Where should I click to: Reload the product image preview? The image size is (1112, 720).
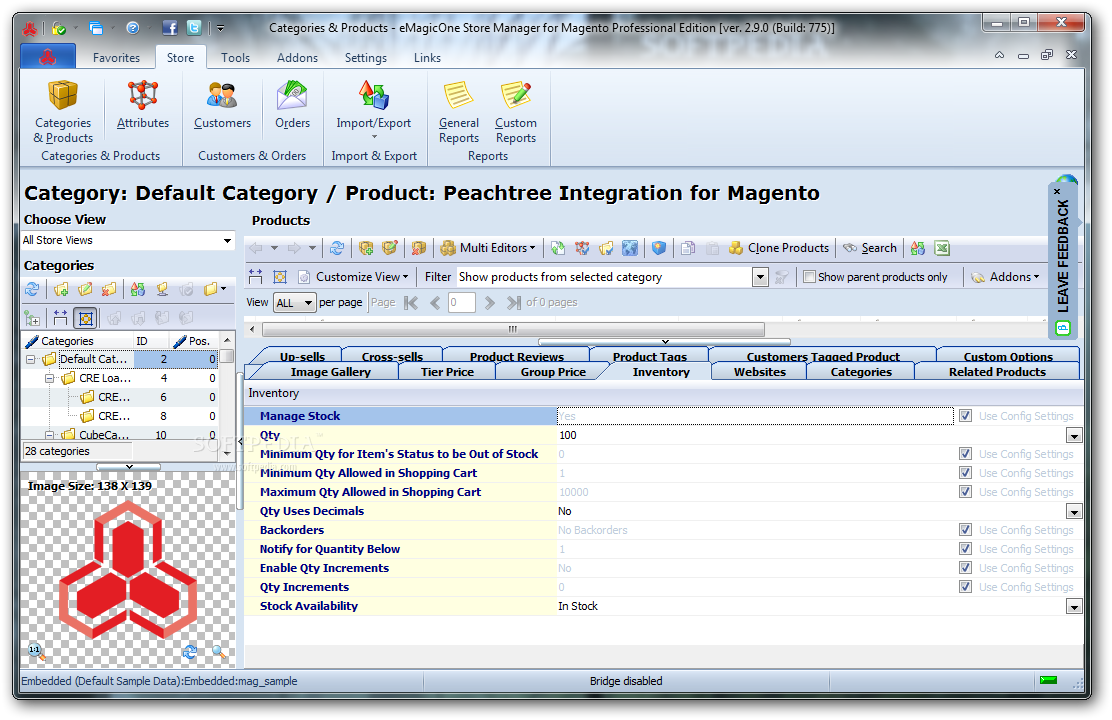(189, 651)
